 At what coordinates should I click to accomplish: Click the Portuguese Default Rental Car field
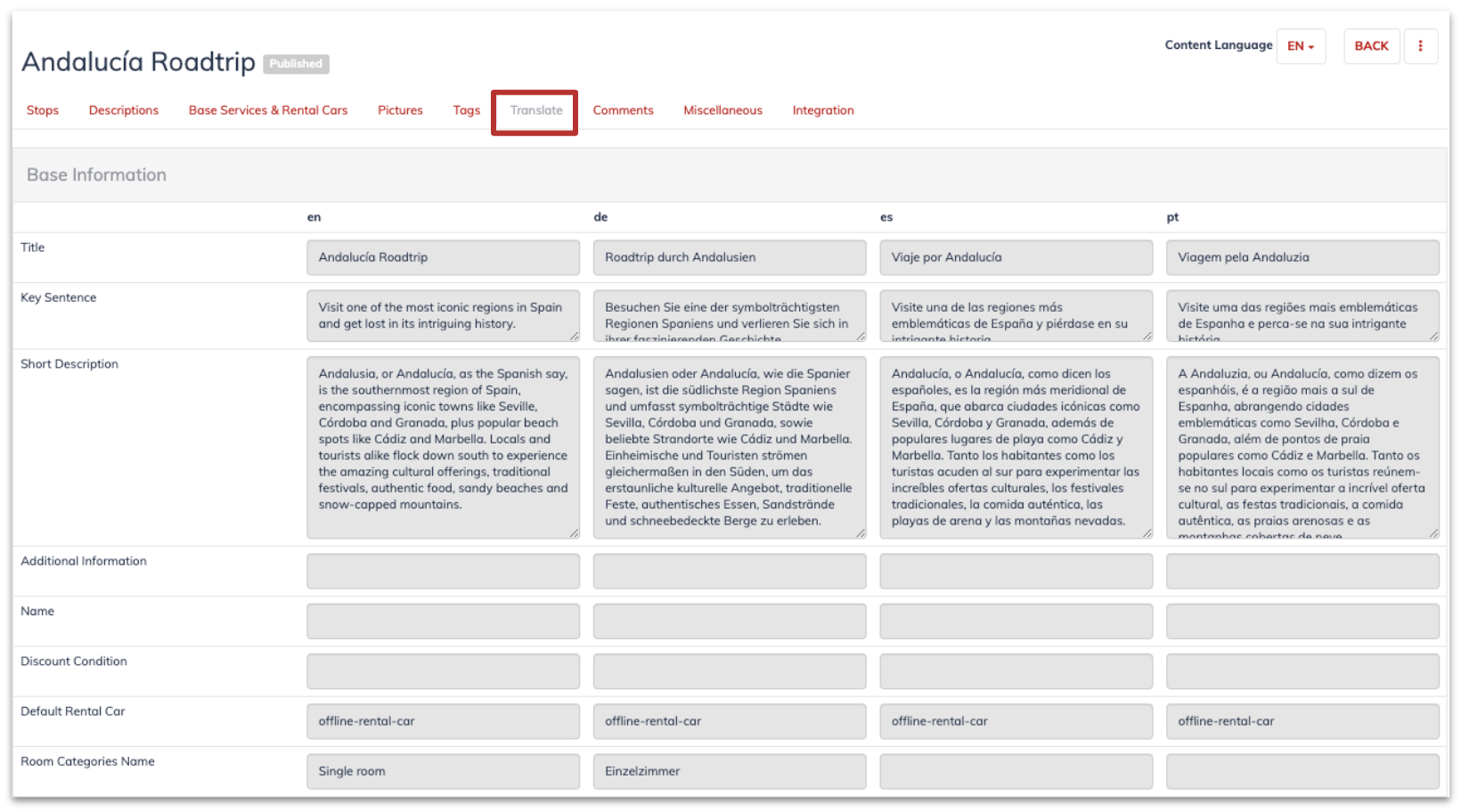(1302, 721)
